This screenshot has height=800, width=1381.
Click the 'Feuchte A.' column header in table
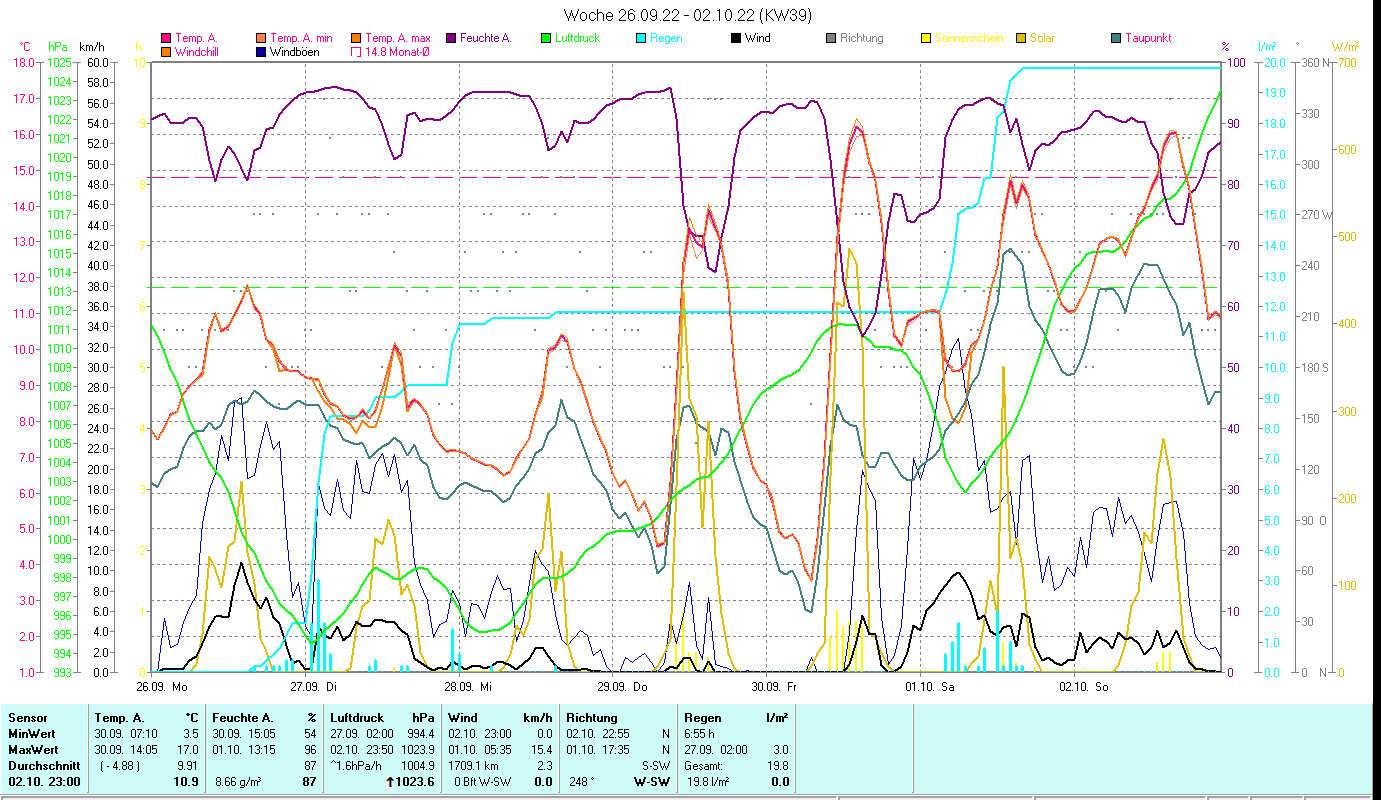pyautogui.click(x=243, y=718)
